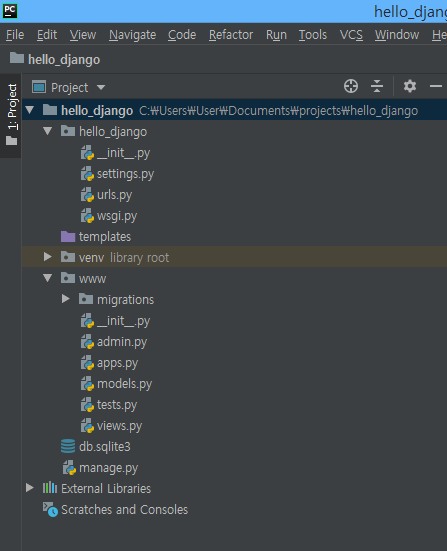
Task: Click the views.py Python file icon
Action: [87, 426]
